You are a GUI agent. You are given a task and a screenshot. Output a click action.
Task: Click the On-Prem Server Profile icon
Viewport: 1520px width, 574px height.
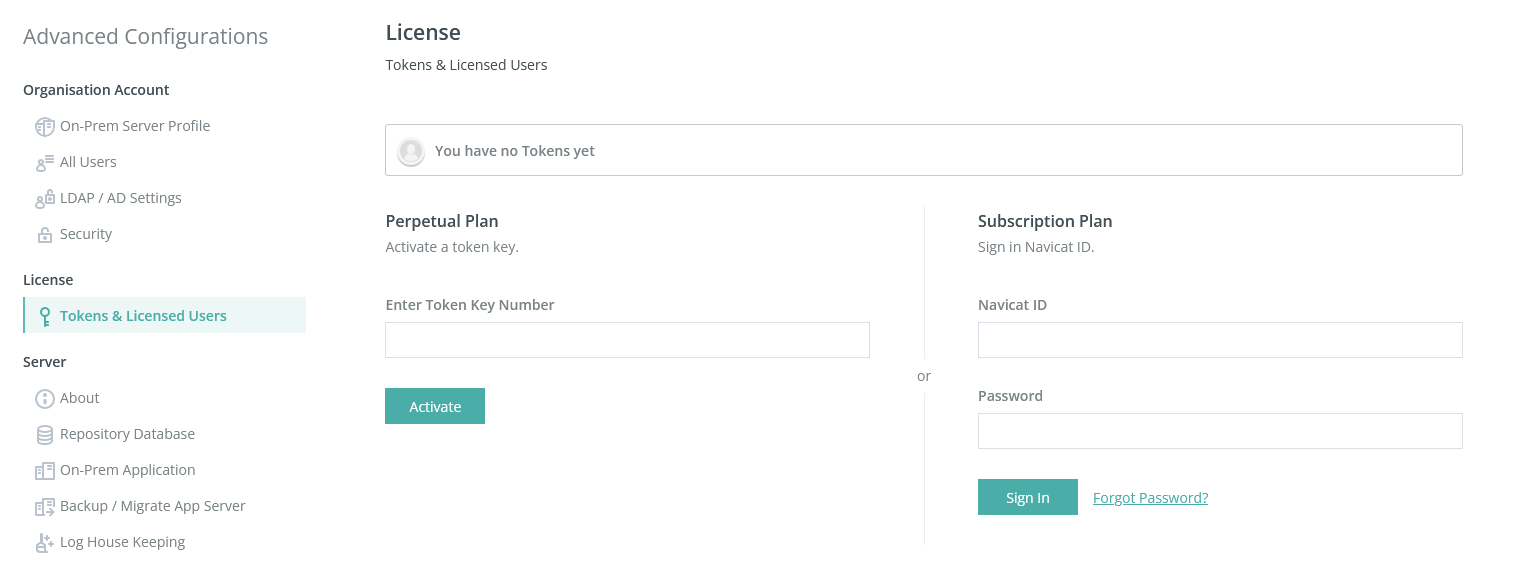tap(45, 127)
